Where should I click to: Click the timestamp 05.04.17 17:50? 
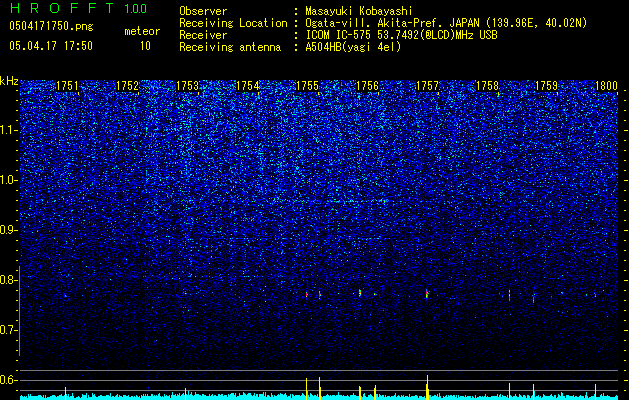pyautogui.click(x=51, y=46)
